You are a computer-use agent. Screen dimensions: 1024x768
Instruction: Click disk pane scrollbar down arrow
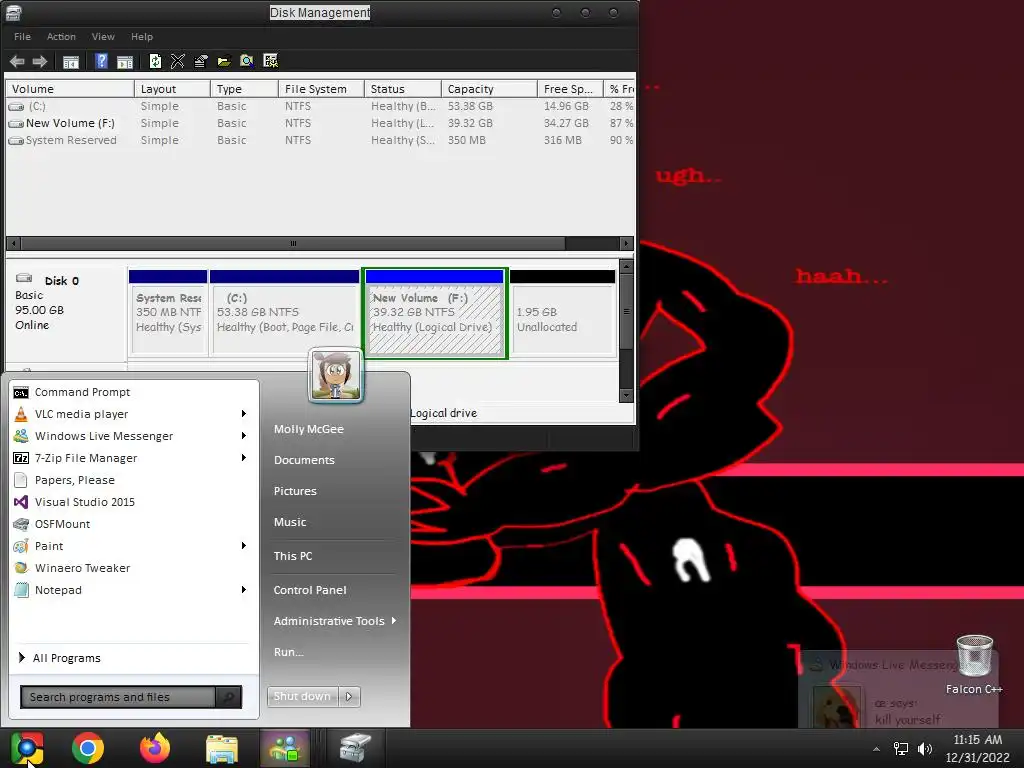(626, 395)
